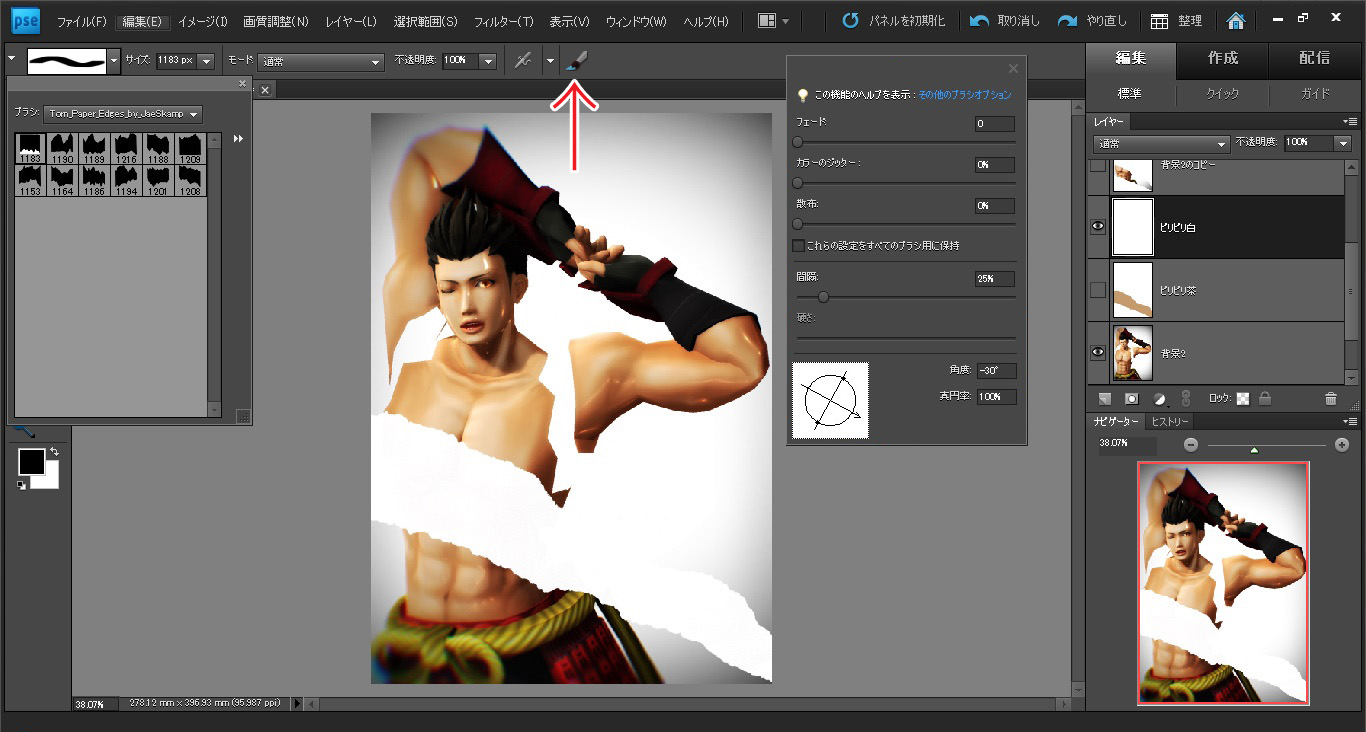Open the フィルター(T) menu

[503, 21]
